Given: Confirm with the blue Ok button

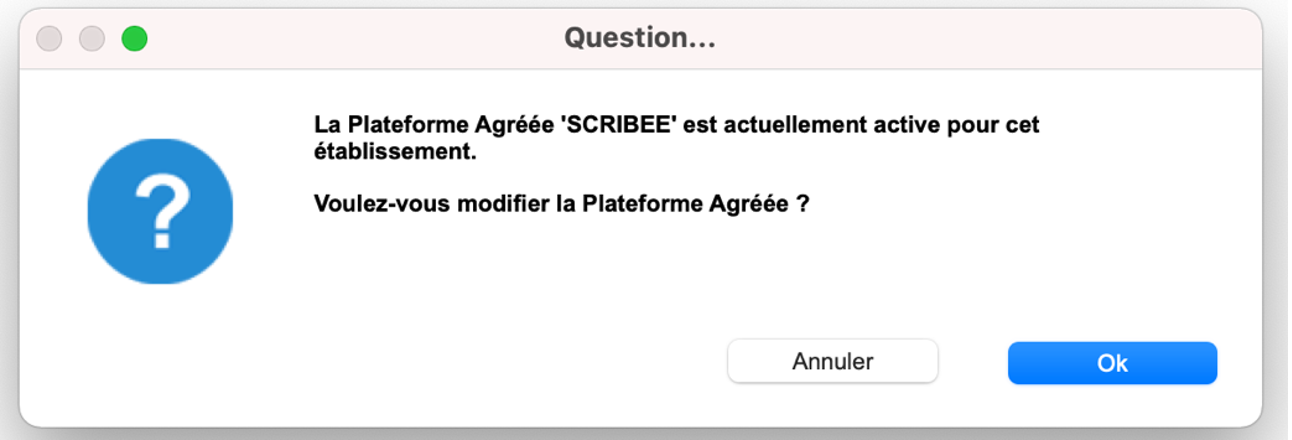Looking at the screenshot, I should (1112, 362).
